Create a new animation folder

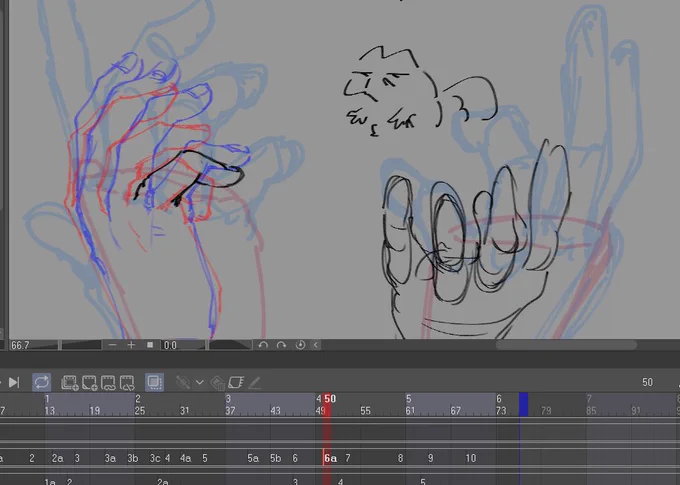(69, 382)
